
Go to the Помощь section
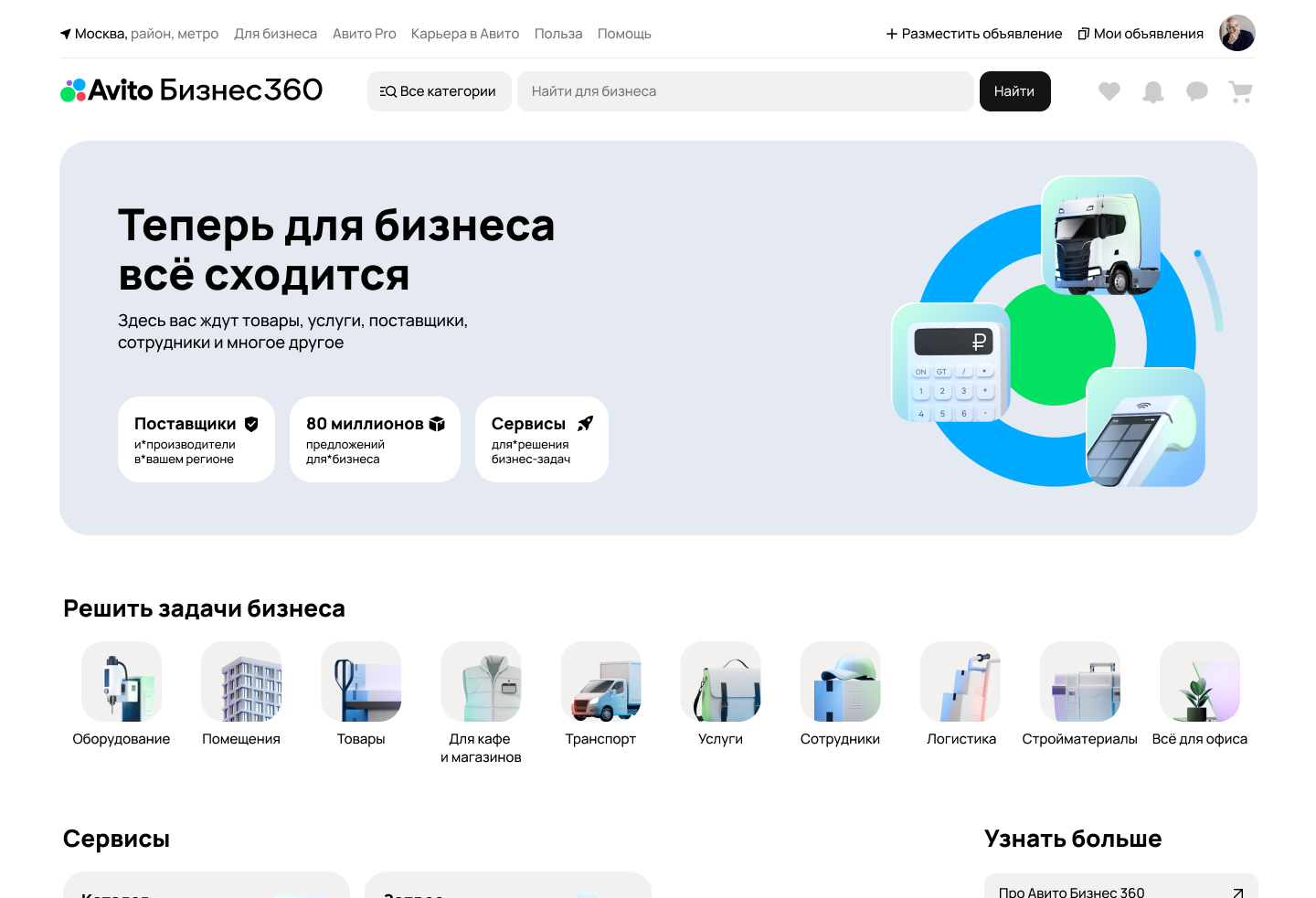point(624,33)
